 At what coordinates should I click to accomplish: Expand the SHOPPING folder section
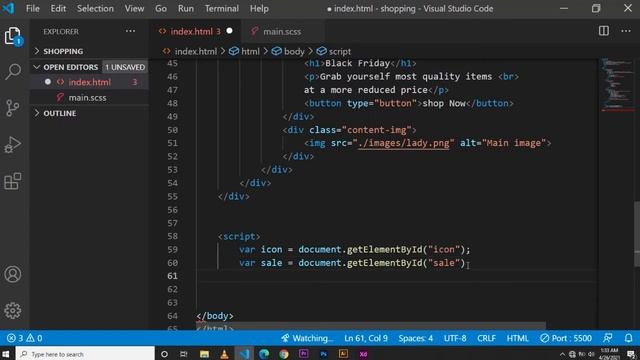89,51
